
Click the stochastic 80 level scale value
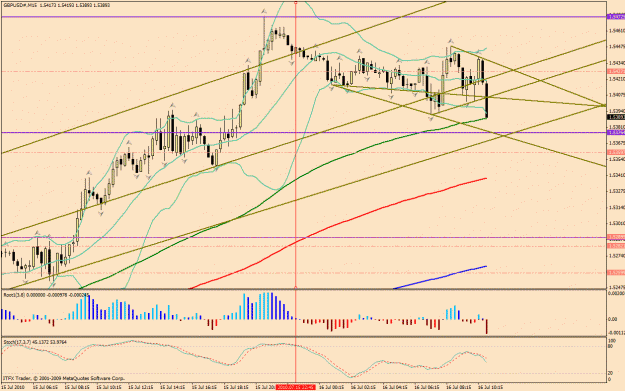pyautogui.click(x=610, y=346)
